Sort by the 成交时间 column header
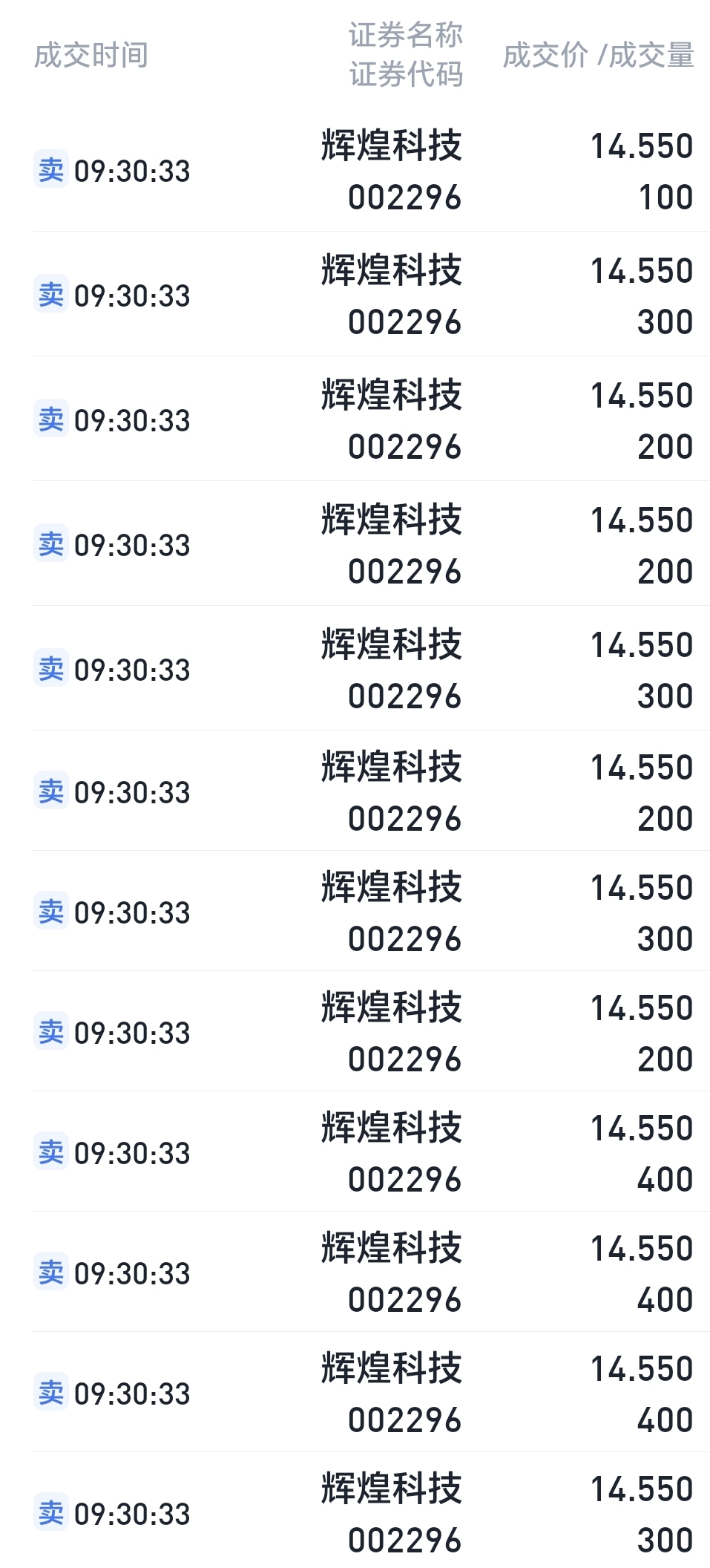Image resolution: width=710 pixels, height=1568 pixels. tap(91, 55)
